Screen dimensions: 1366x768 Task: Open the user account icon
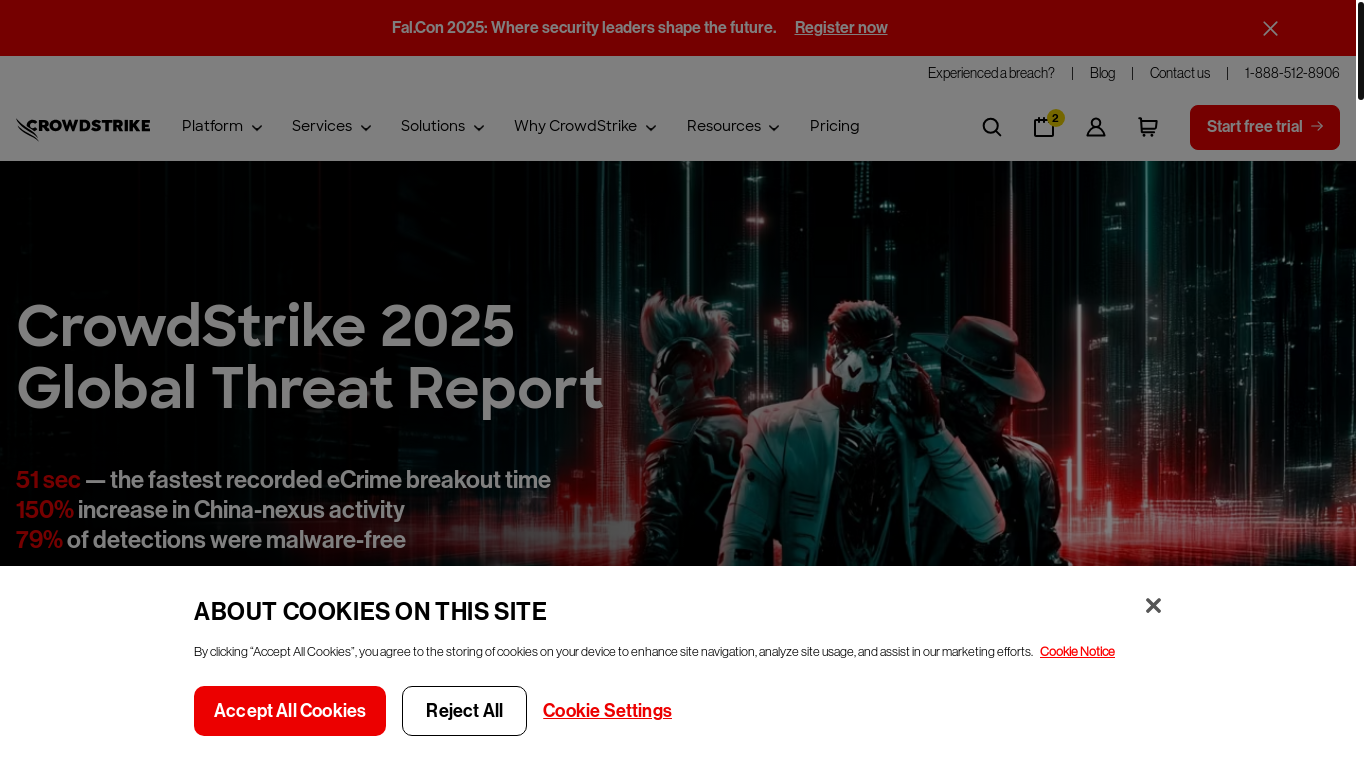click(1096, 127)
